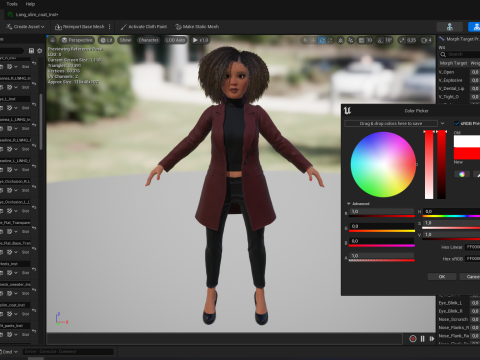This screenshot has width=480, height=360.
Task: Click OK in the Color Picker
Action: coord(442,277)
